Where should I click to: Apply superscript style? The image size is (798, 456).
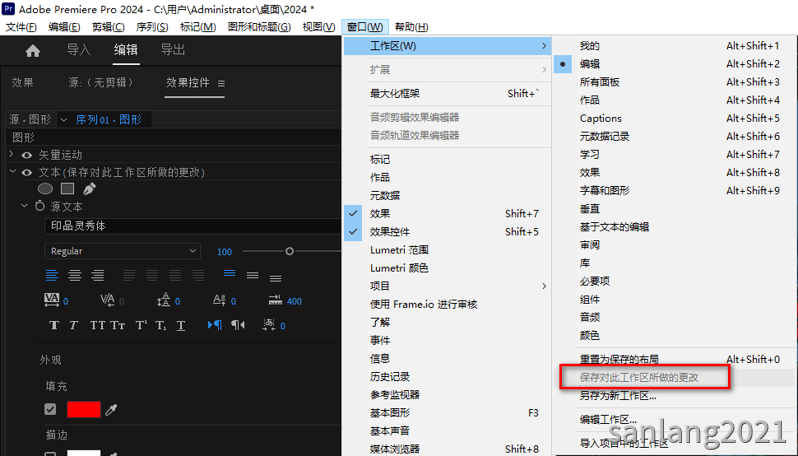141,325
